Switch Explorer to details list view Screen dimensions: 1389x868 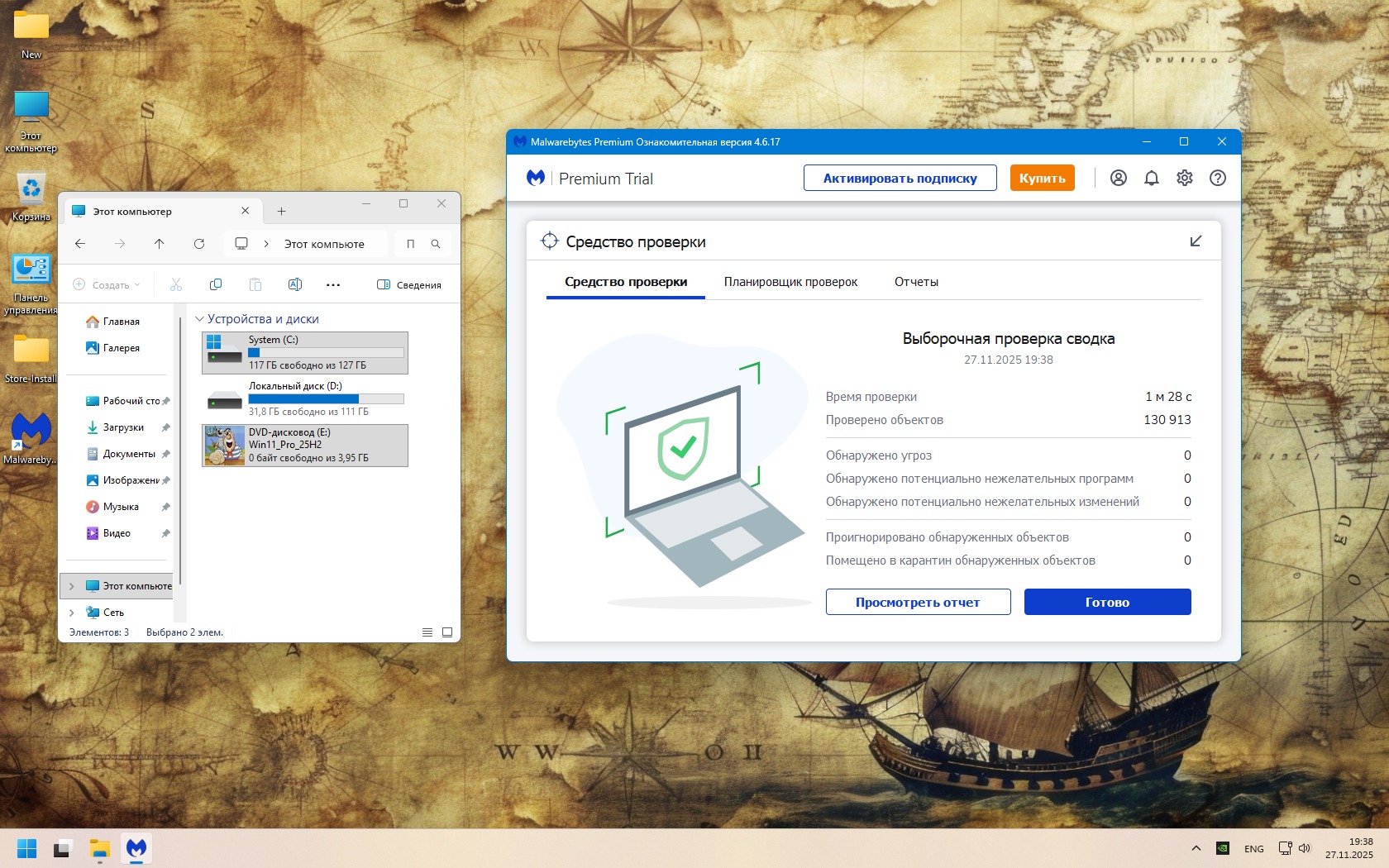[x=427, y=632]
